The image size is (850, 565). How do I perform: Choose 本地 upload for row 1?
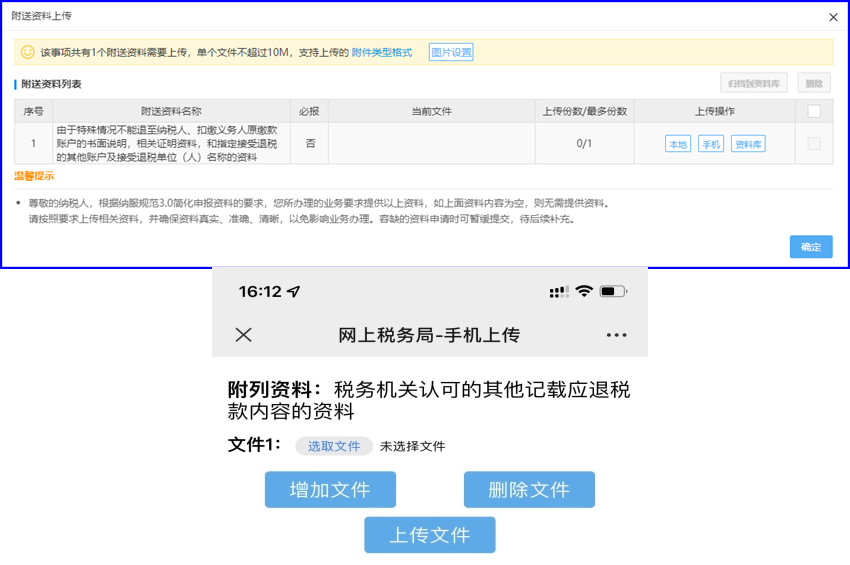click(x=677, y=144)
